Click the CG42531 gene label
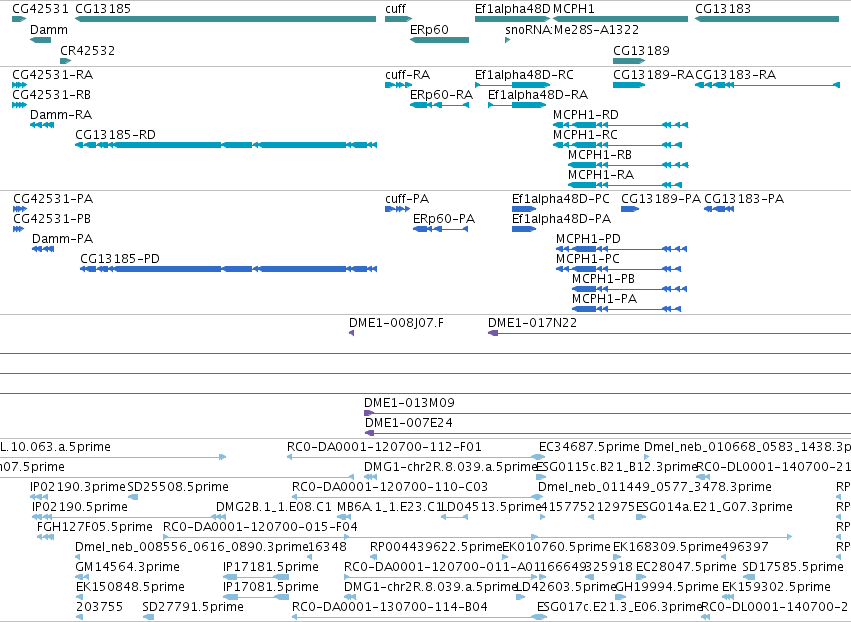851x622 pixels. click(40, 9)
